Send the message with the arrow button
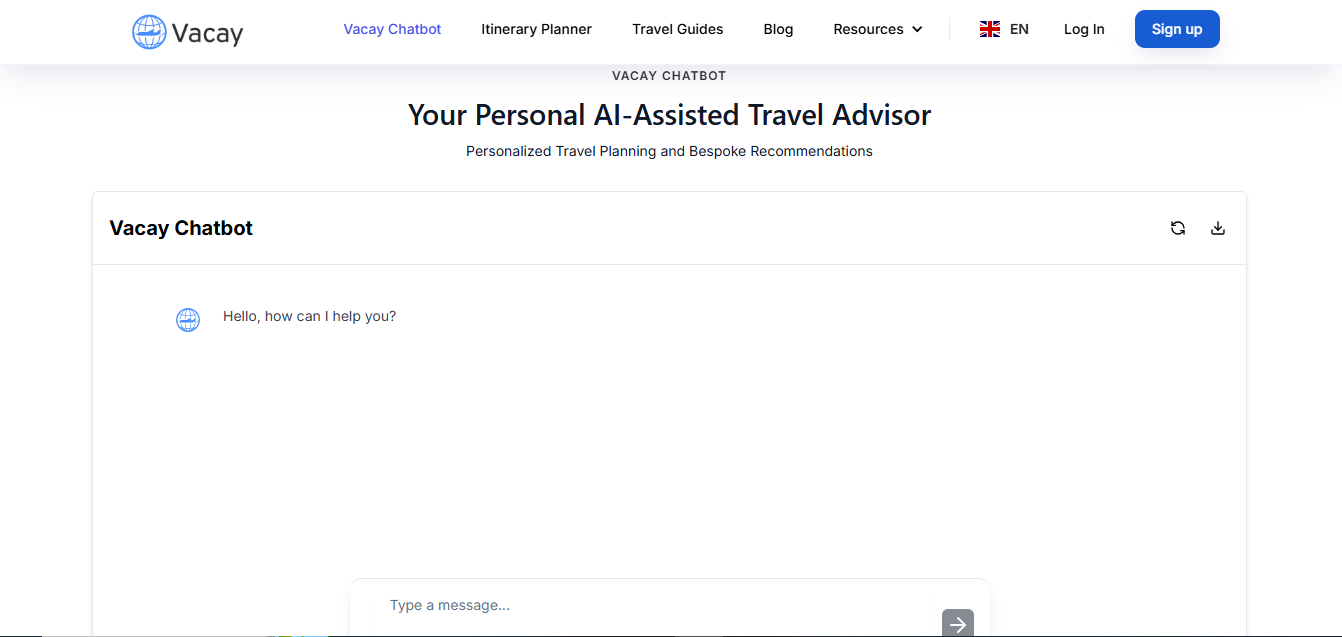The image size is (1342, 637). point(957,624)
